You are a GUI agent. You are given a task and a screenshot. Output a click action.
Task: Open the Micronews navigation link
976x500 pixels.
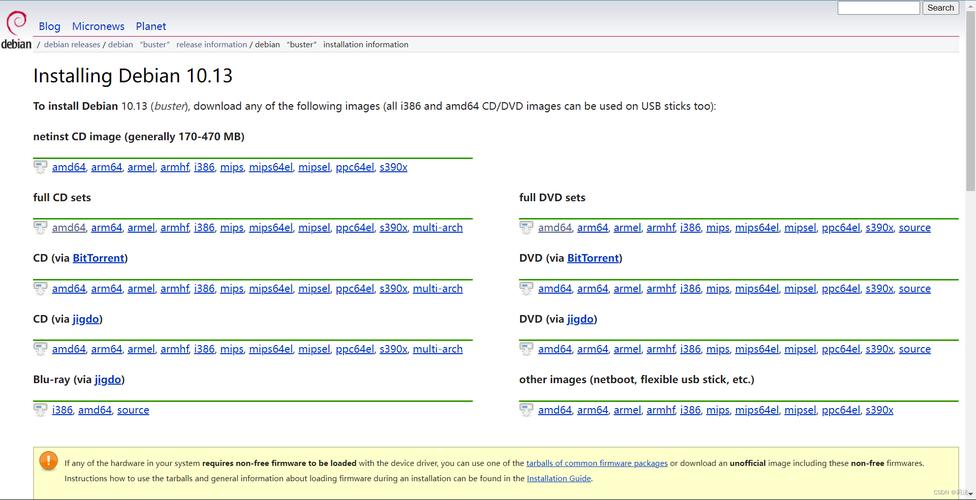tap(98, 26)
